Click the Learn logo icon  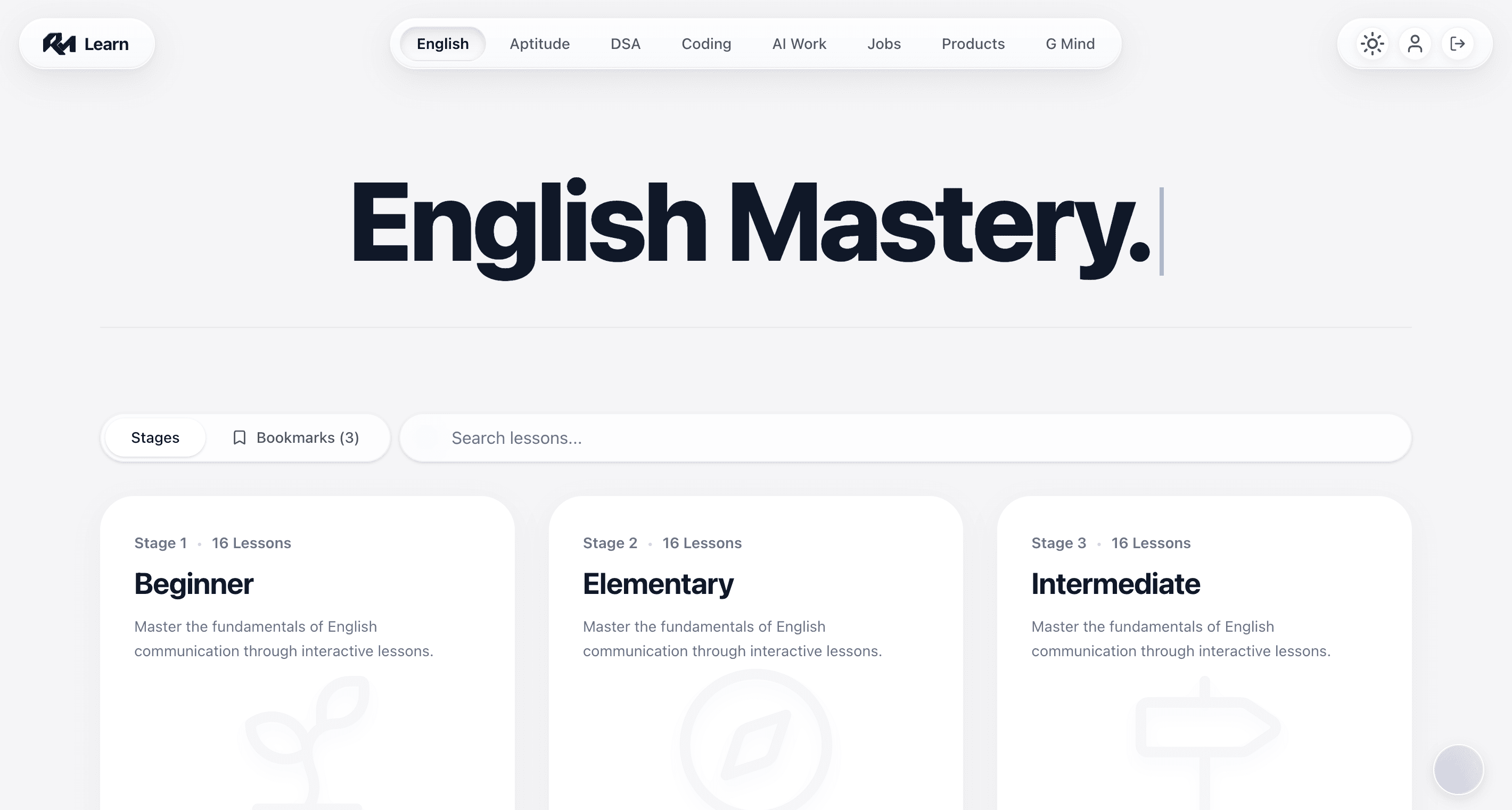59,44
